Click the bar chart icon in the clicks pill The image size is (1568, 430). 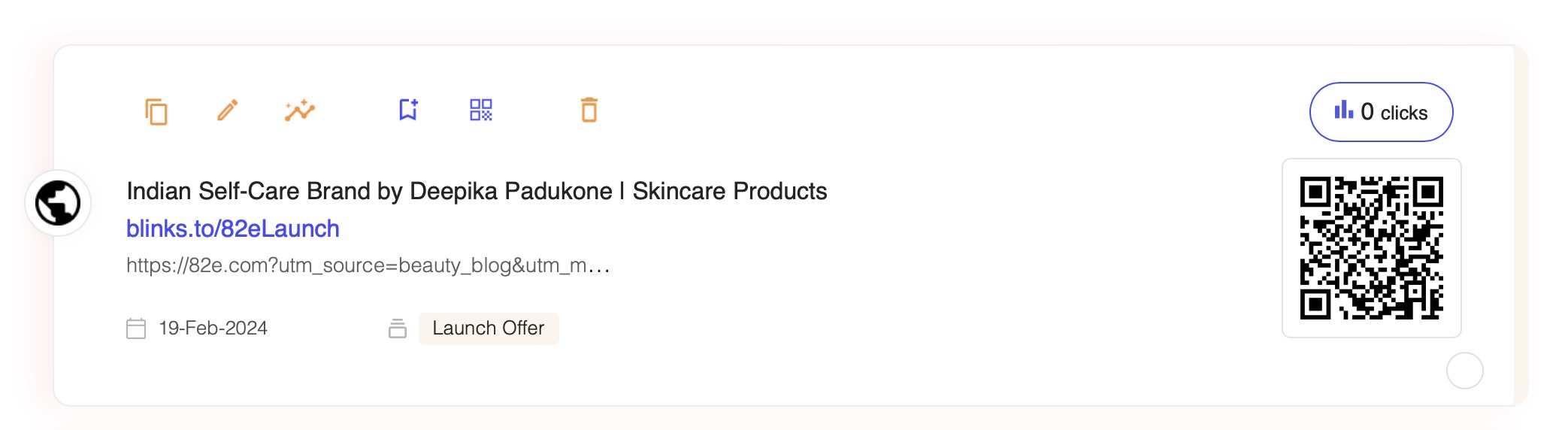[x=1343, y=111]
